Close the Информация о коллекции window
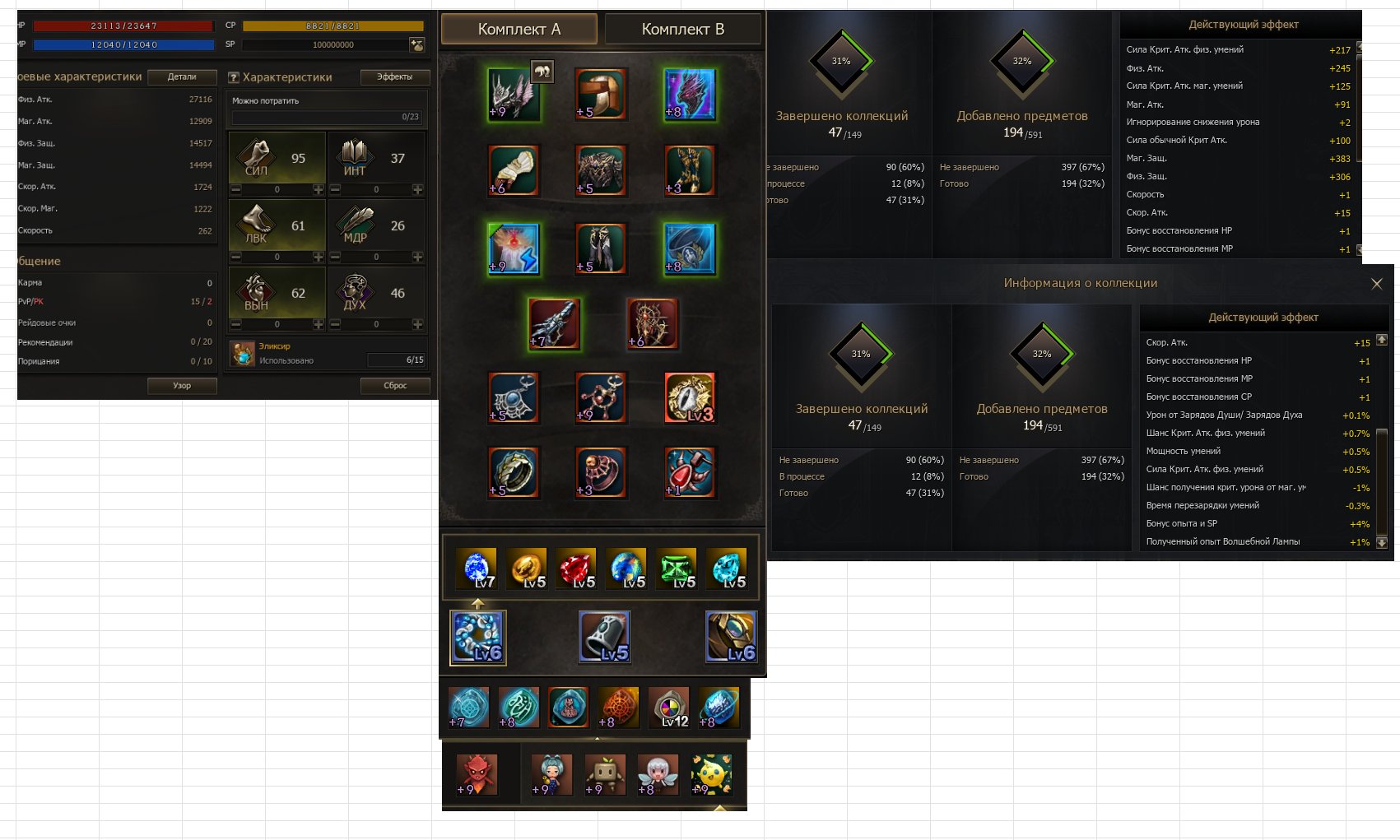Screen dimensions: 1400x840 pyautogui.click(x=1377, y=284)
